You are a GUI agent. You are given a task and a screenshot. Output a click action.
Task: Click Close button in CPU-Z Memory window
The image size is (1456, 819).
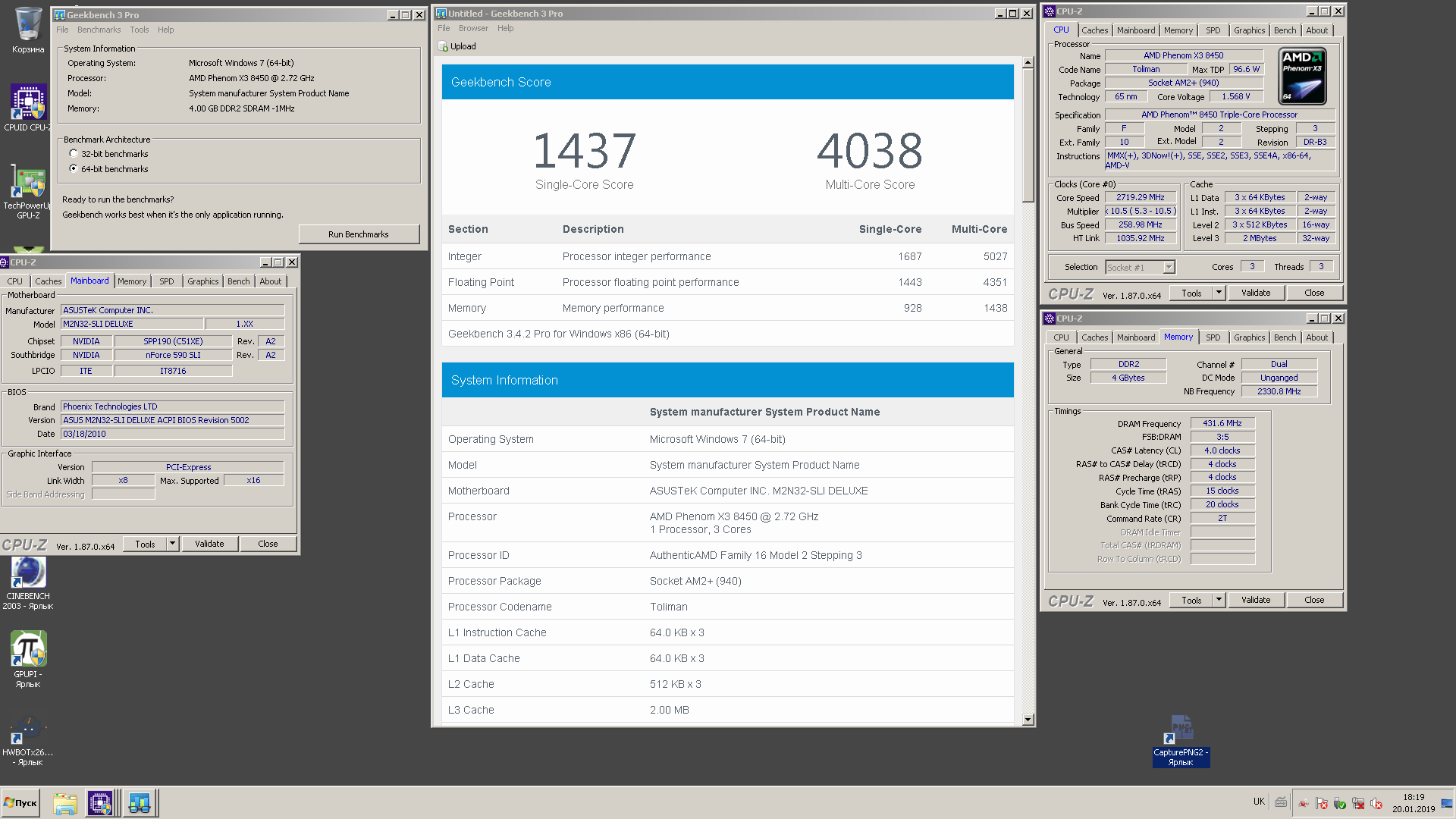tap(1314, 600)
